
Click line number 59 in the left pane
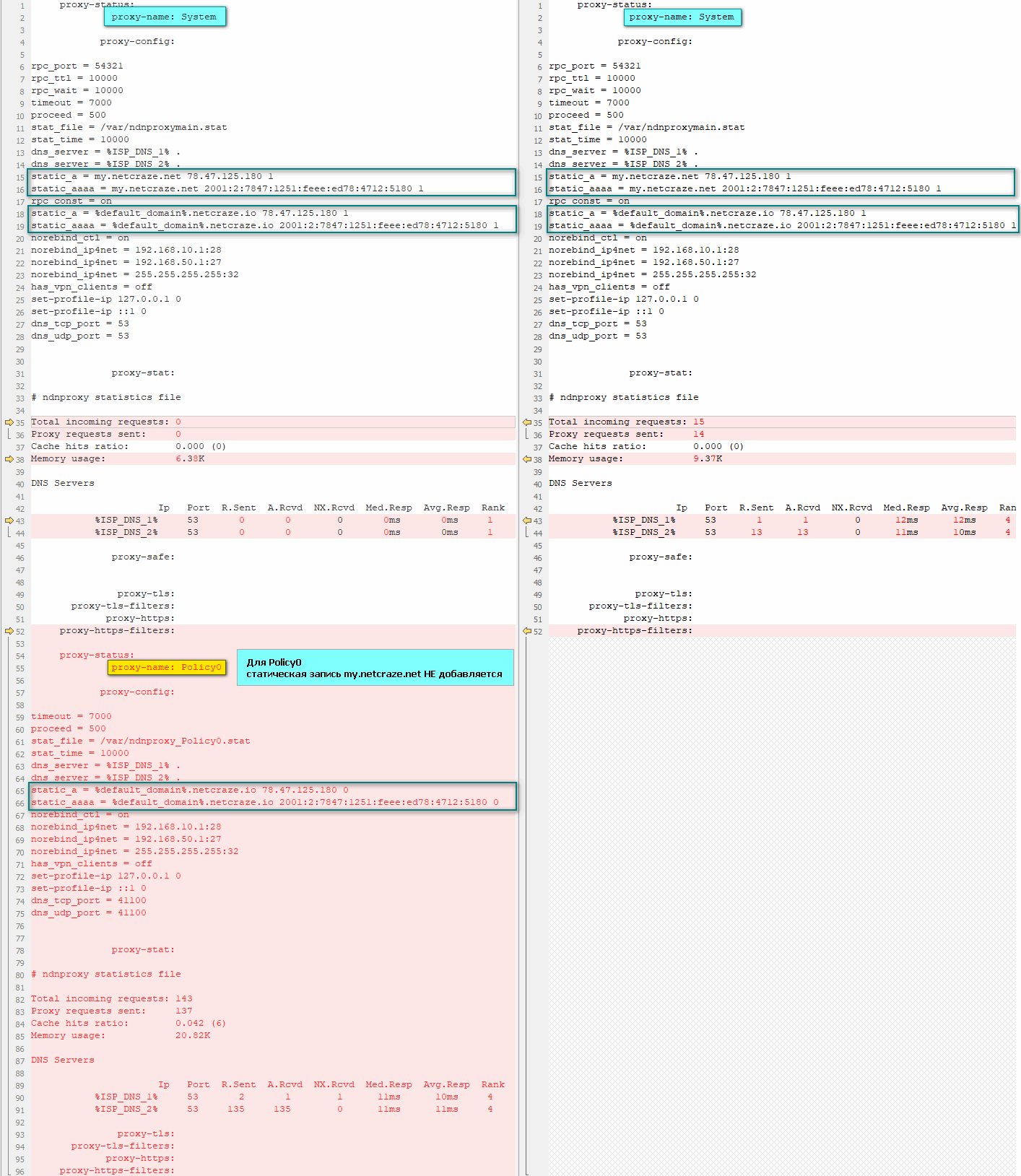coord(19,717)
